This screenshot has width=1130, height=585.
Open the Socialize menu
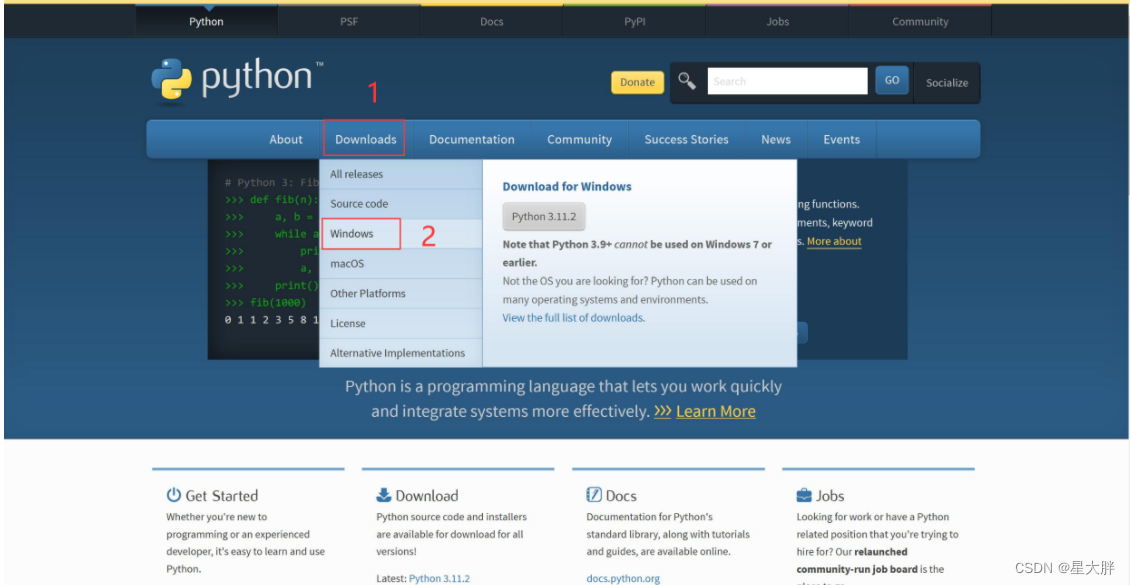pyautogui.click(x=947, y=83)
